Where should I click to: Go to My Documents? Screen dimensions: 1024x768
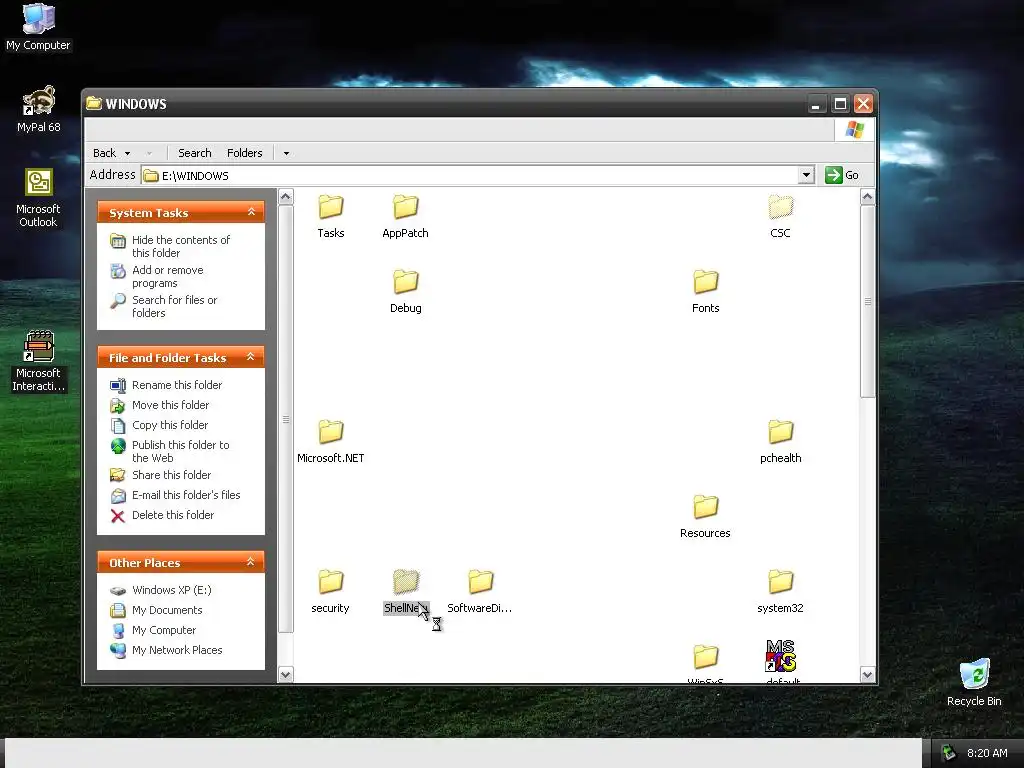point(157,610)
